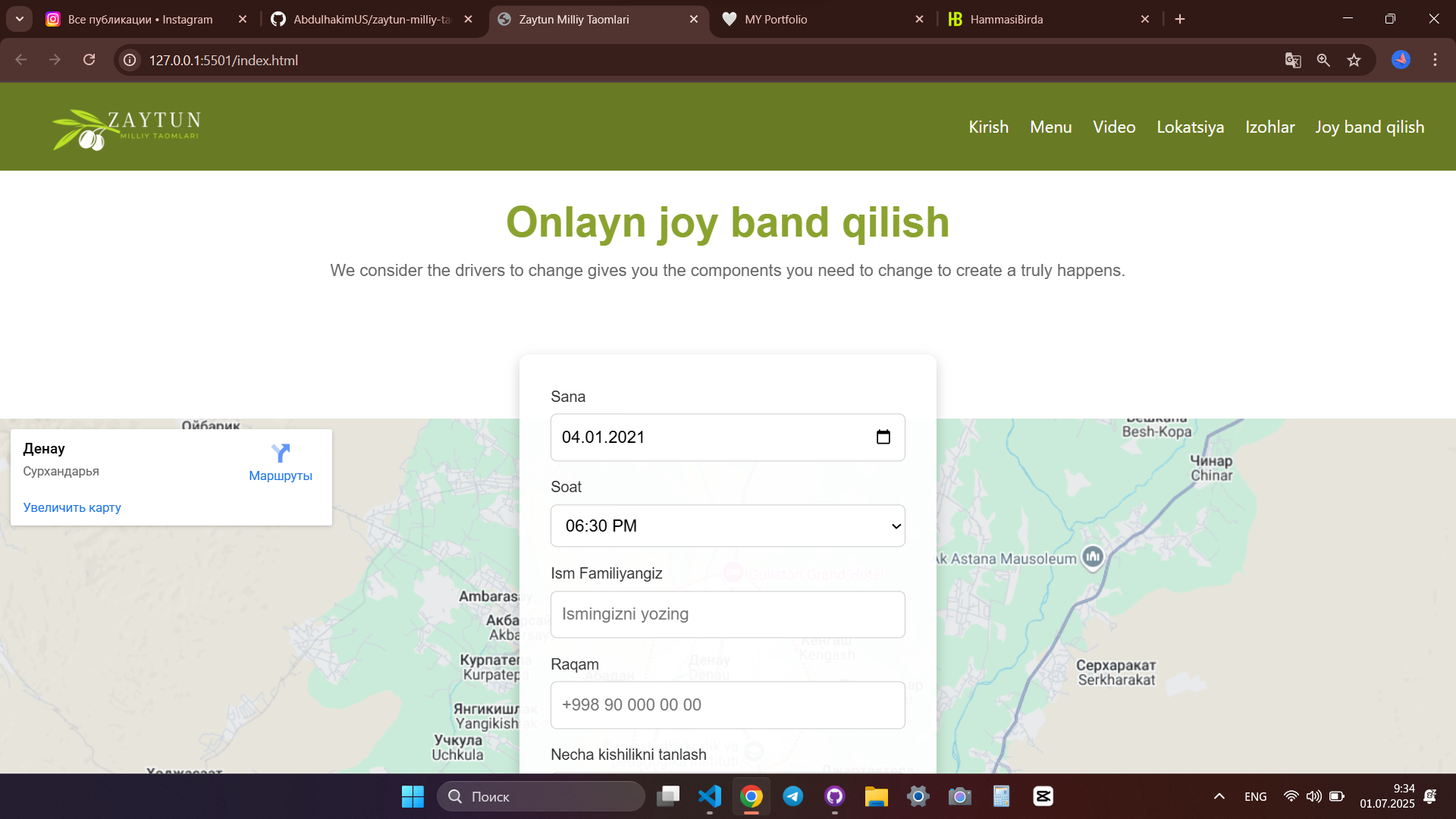
Task: Reload the page
Action: [x=89, y=60]
